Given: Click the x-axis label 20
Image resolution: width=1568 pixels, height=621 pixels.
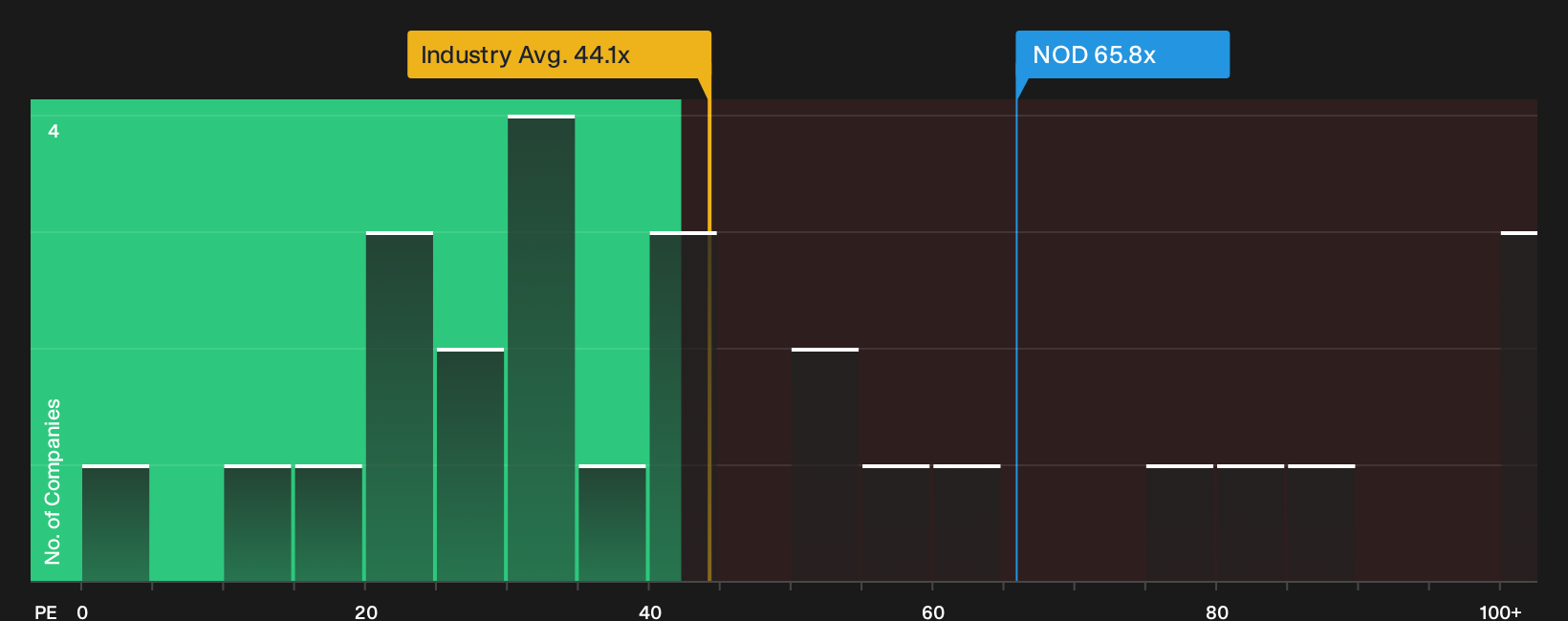Looking at the screenshot, I should (x=366, y=612).
